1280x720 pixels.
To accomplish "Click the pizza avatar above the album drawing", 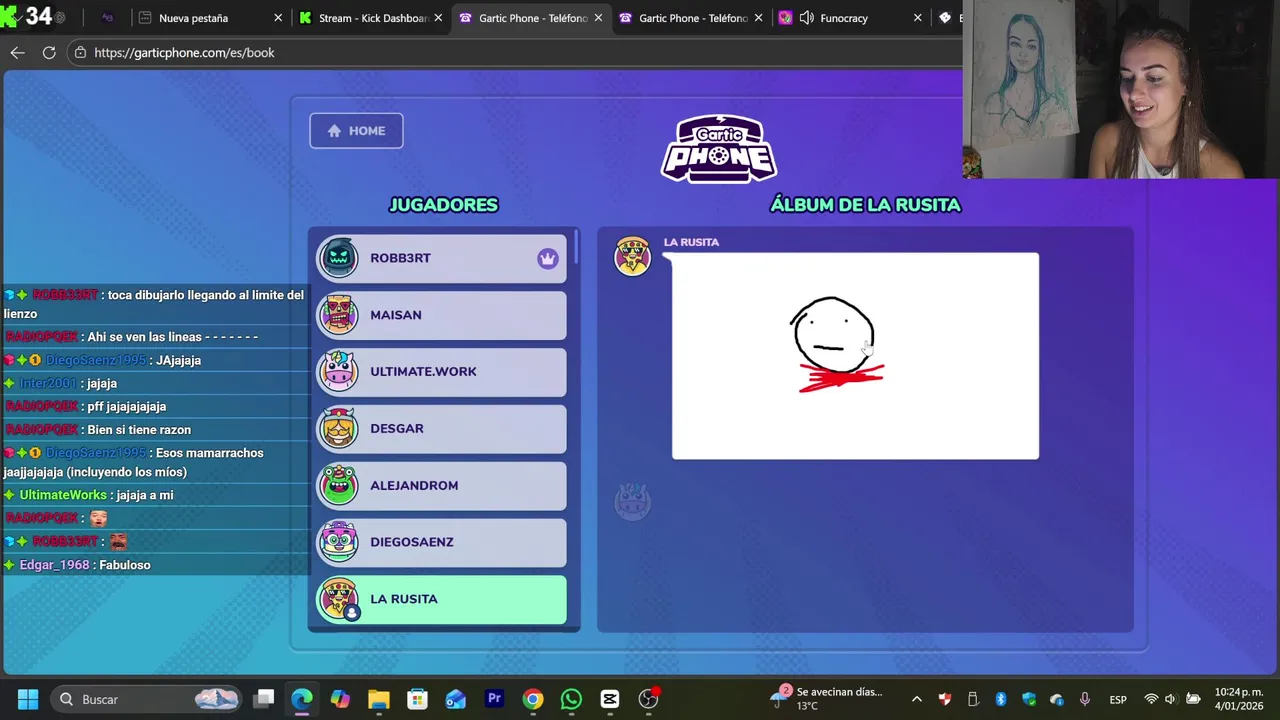I will tap(632, 256).
